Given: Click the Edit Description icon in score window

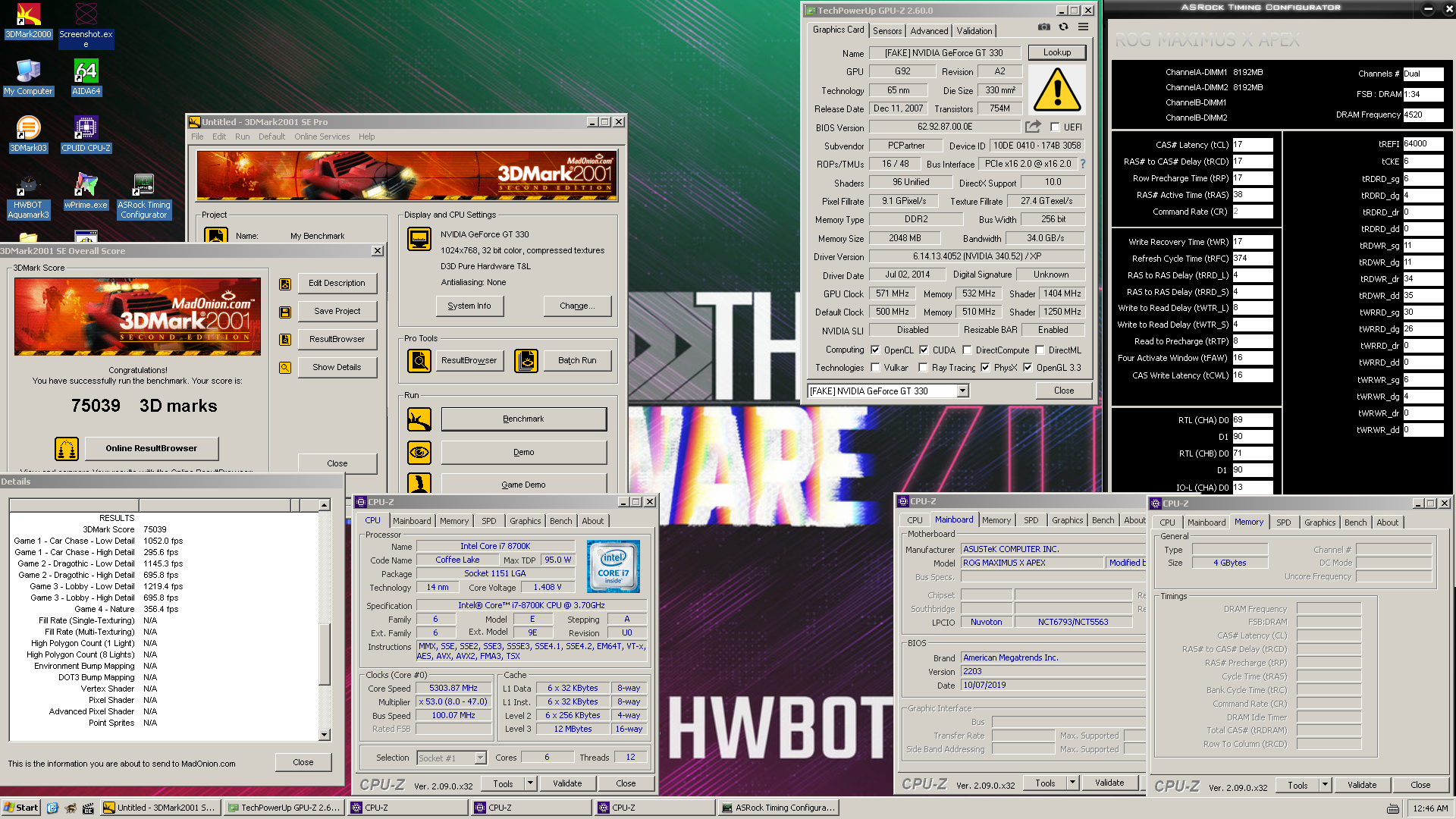Looking at the screenshot, I should (285, 284).
